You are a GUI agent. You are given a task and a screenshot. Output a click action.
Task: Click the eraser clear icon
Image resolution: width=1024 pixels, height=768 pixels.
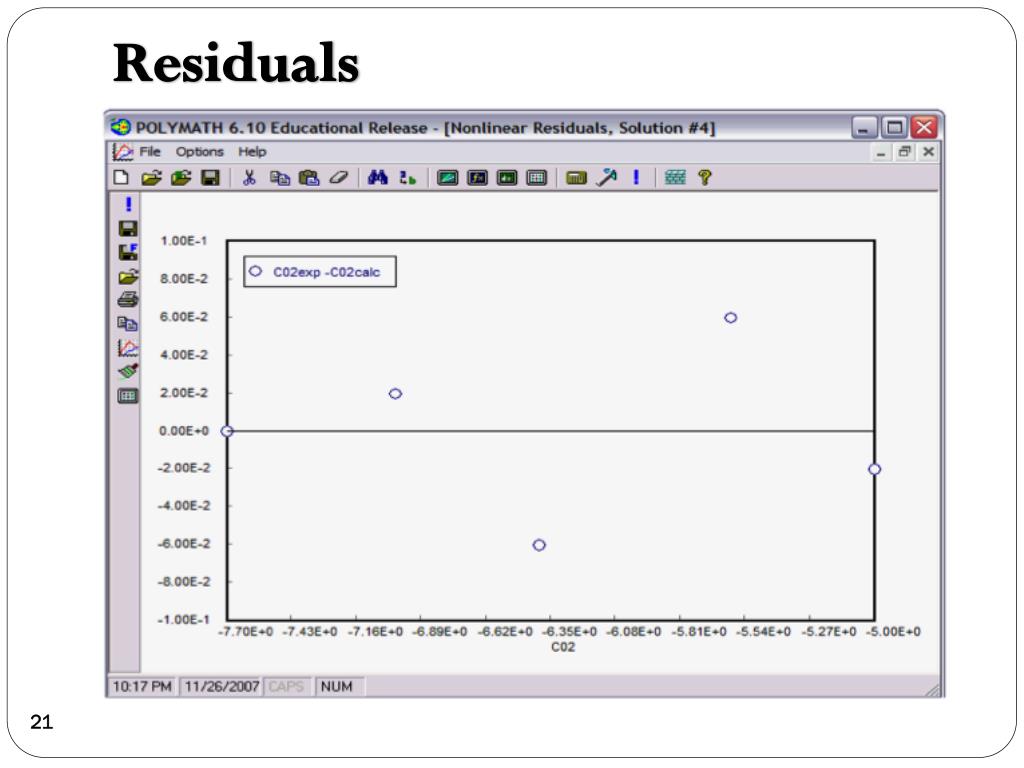pos(338,178)
